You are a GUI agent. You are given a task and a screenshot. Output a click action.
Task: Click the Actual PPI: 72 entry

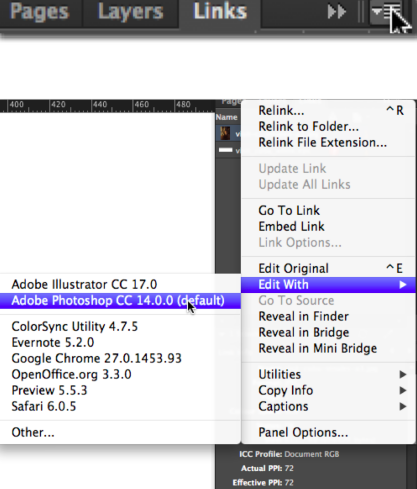pyautogui.click(x=267, y=468)
